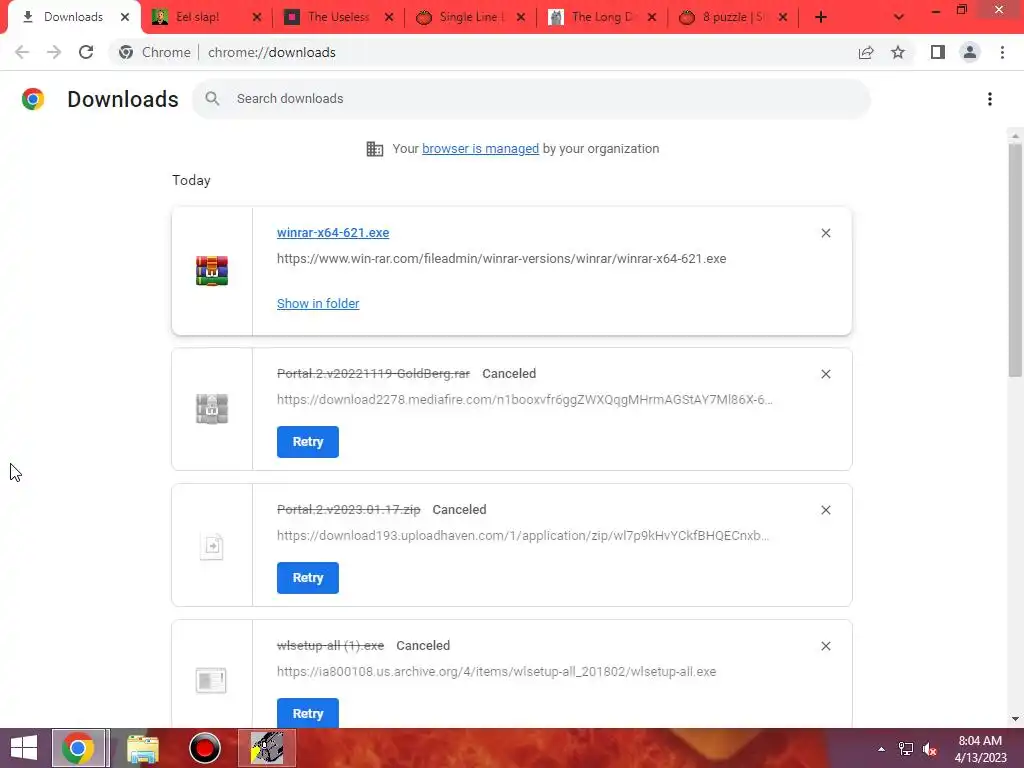Click the page vertical scrollbar thumb
This screenshot has width=1024, height=768.
click(1015, 260)
